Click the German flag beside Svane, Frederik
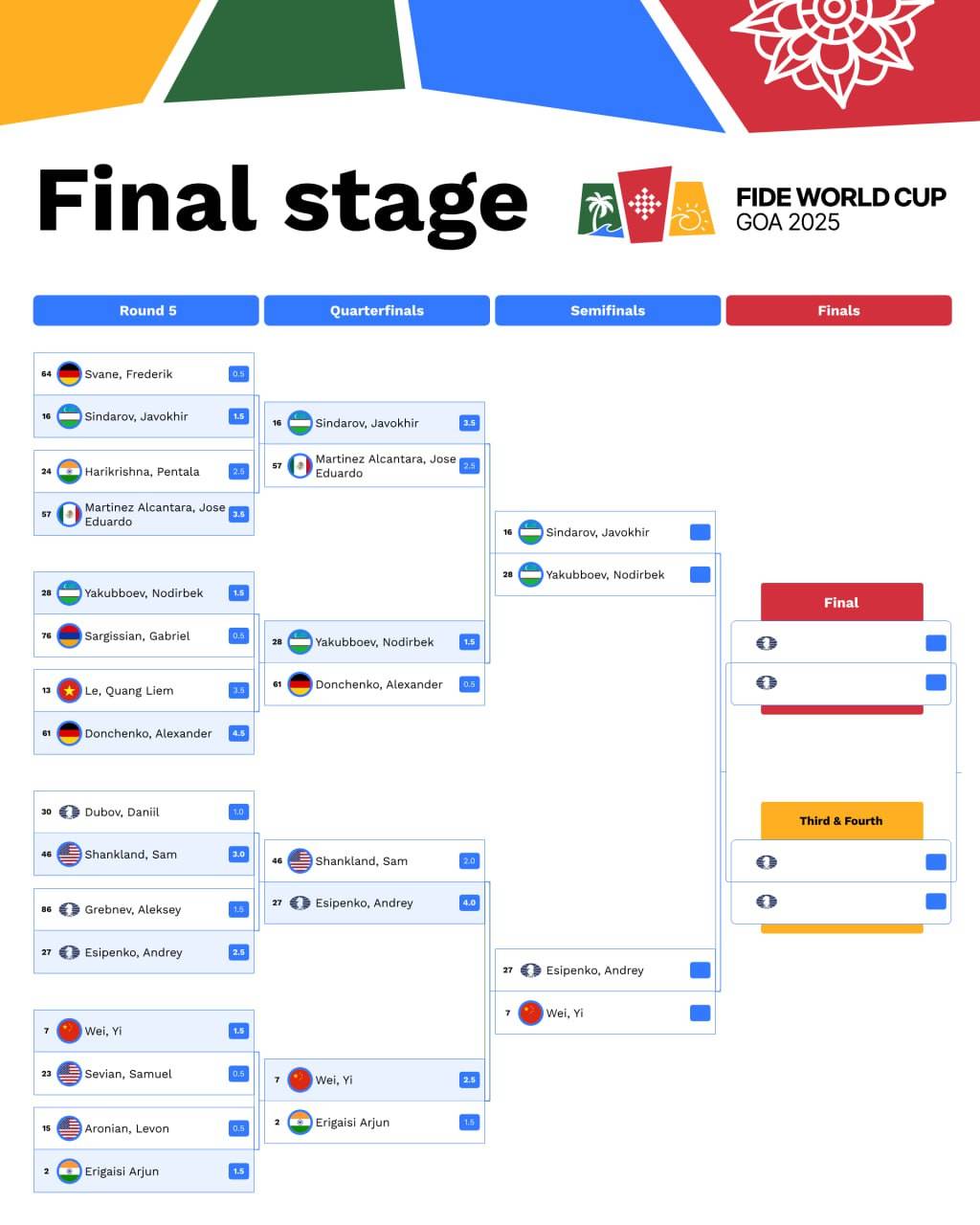This screenshot has height=1225, width=980. click(69, 374)
